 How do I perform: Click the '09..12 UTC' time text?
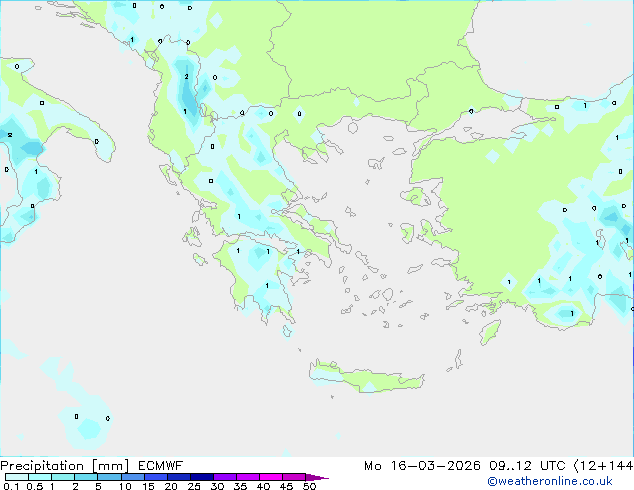527,466
